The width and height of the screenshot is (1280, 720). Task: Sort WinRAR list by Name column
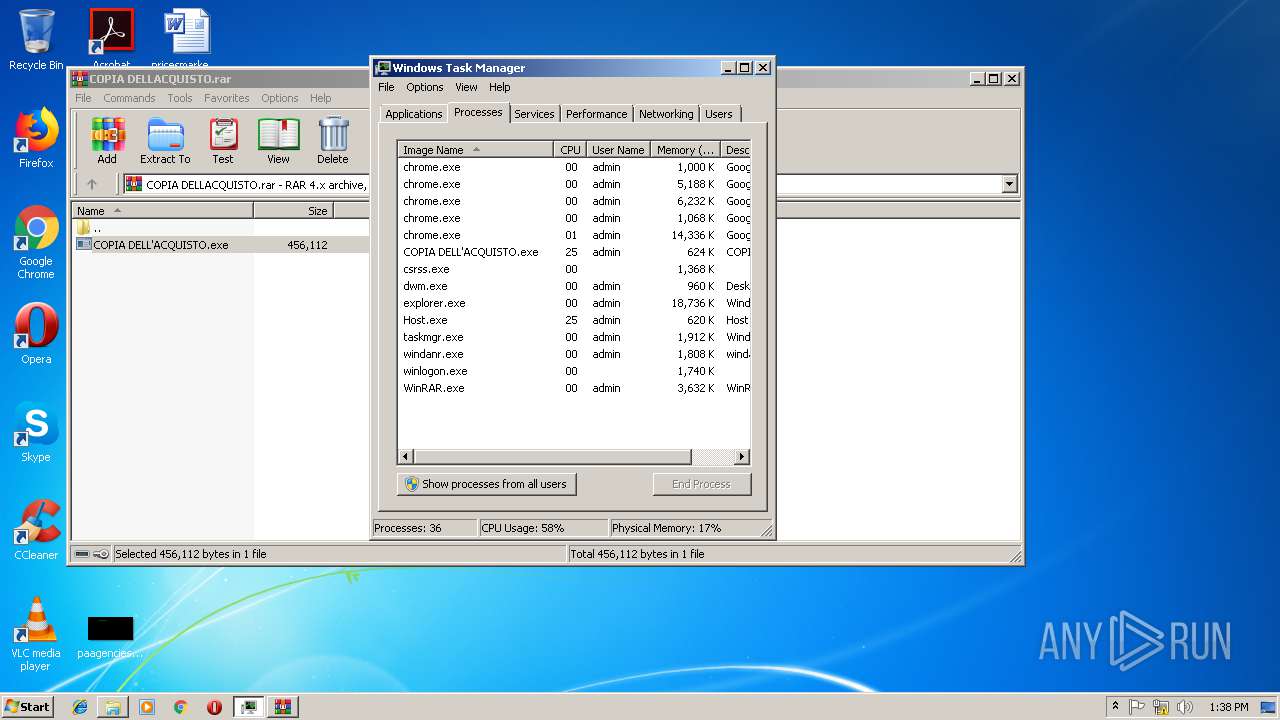pyautogui.click(x=163, y=211)
